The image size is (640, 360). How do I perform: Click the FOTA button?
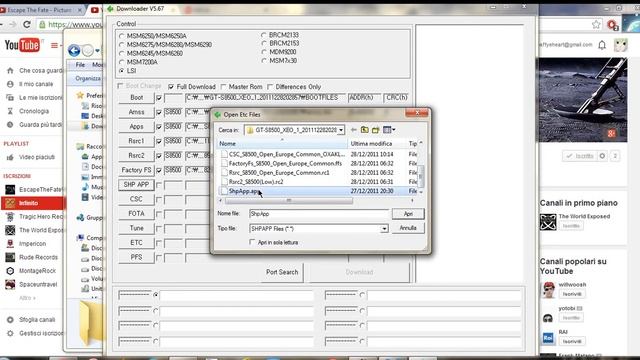coord(136,213)
